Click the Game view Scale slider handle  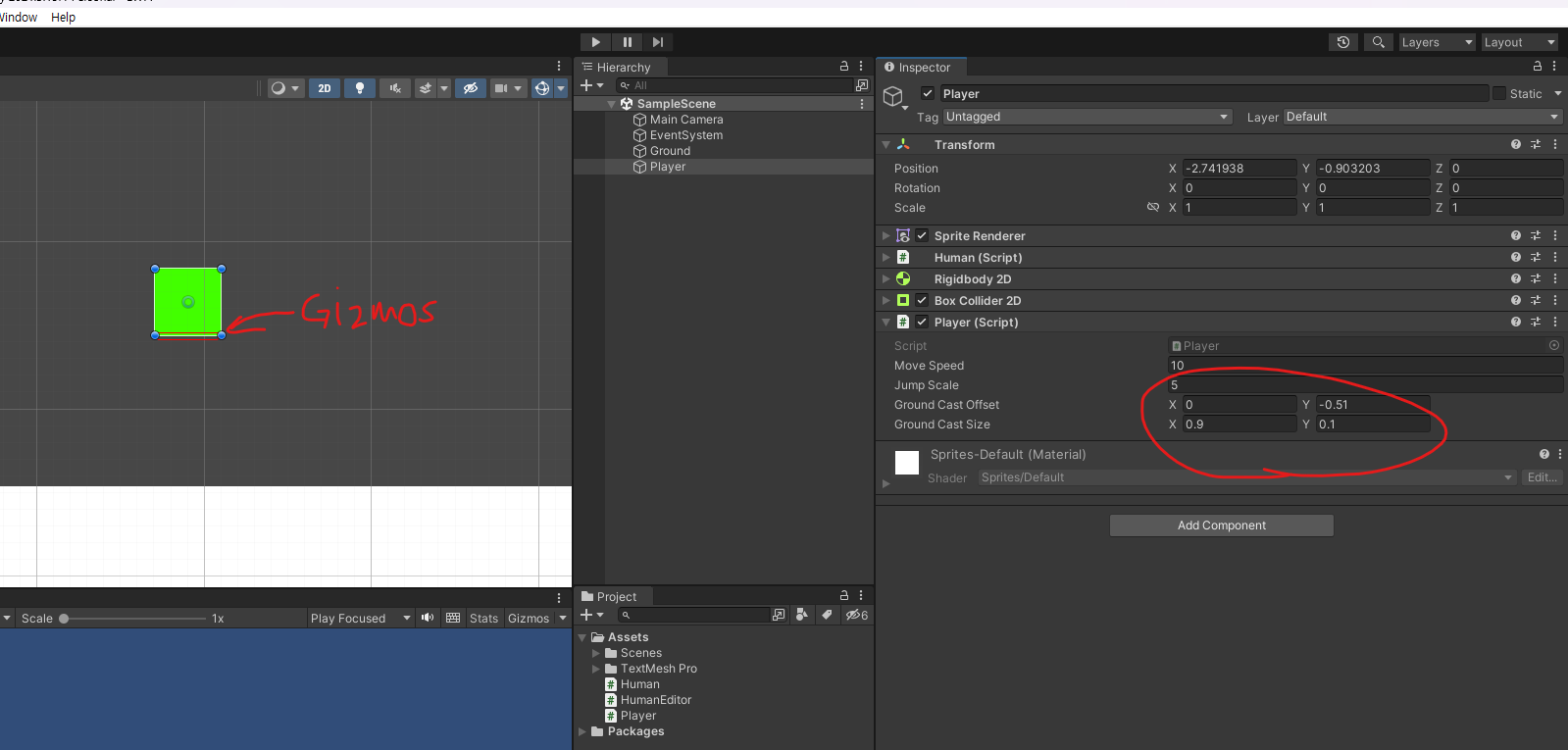pyautogui.click(x=64, y=619)
